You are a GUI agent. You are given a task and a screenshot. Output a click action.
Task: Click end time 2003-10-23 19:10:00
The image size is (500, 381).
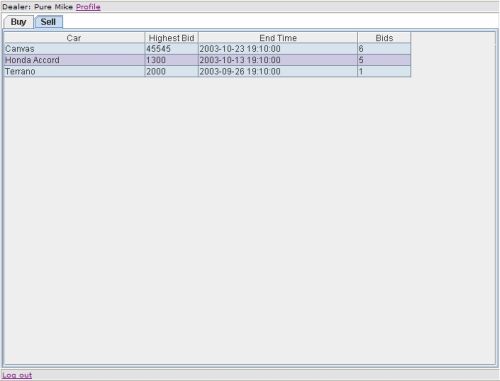click(x=278, y=49)
